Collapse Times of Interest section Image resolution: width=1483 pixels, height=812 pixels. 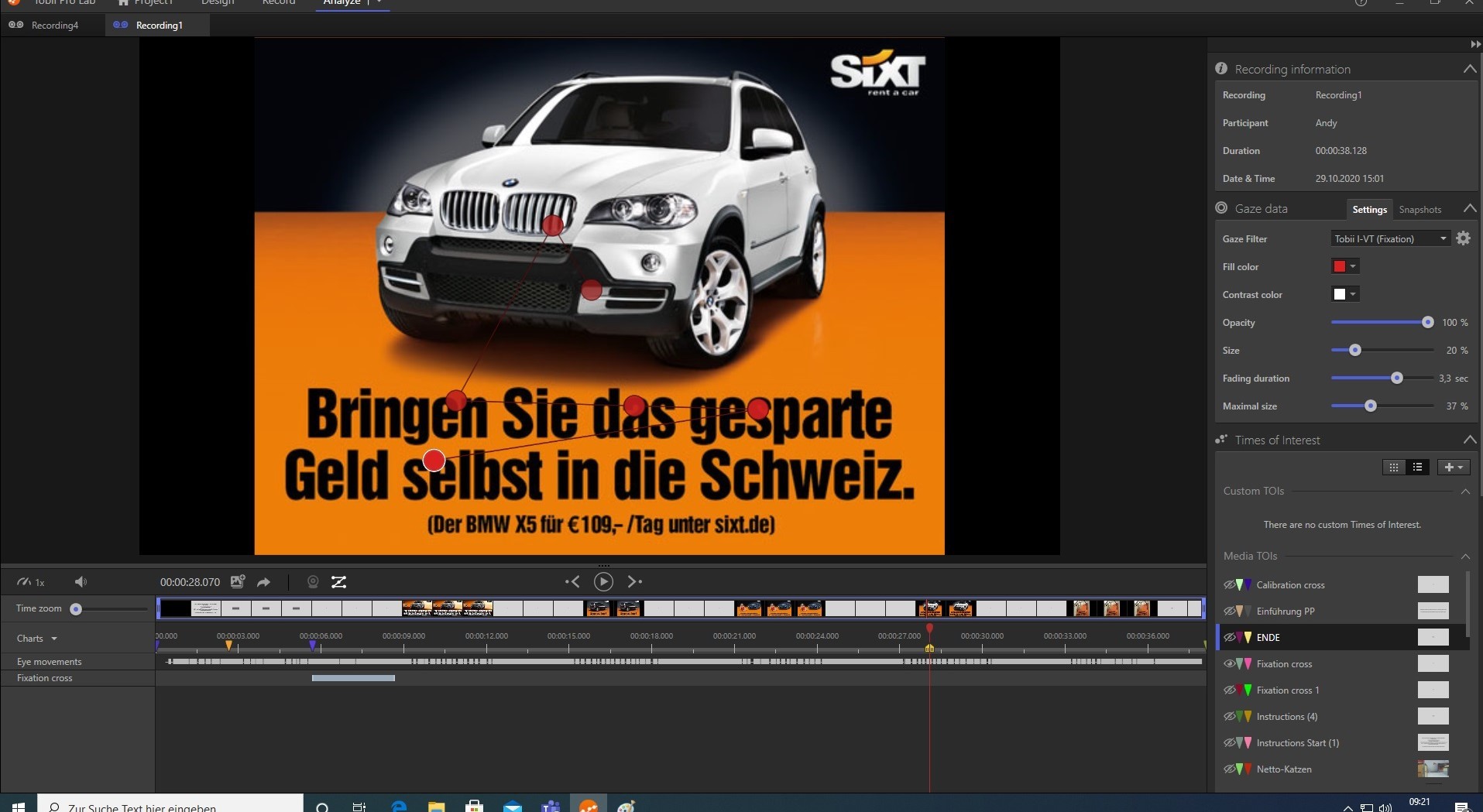point(1469,440)
